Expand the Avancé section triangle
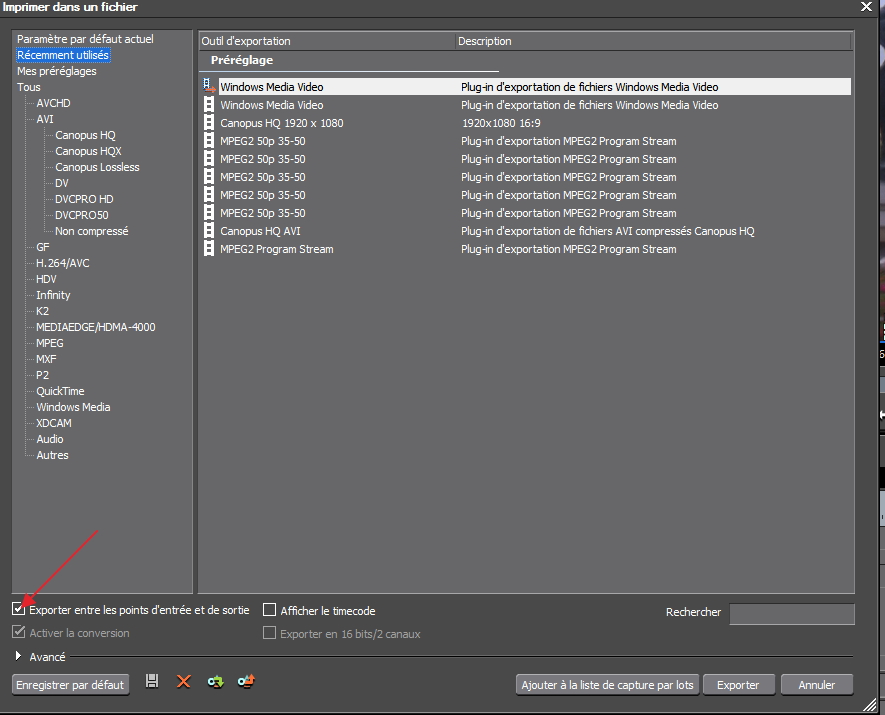 point(18,656)
